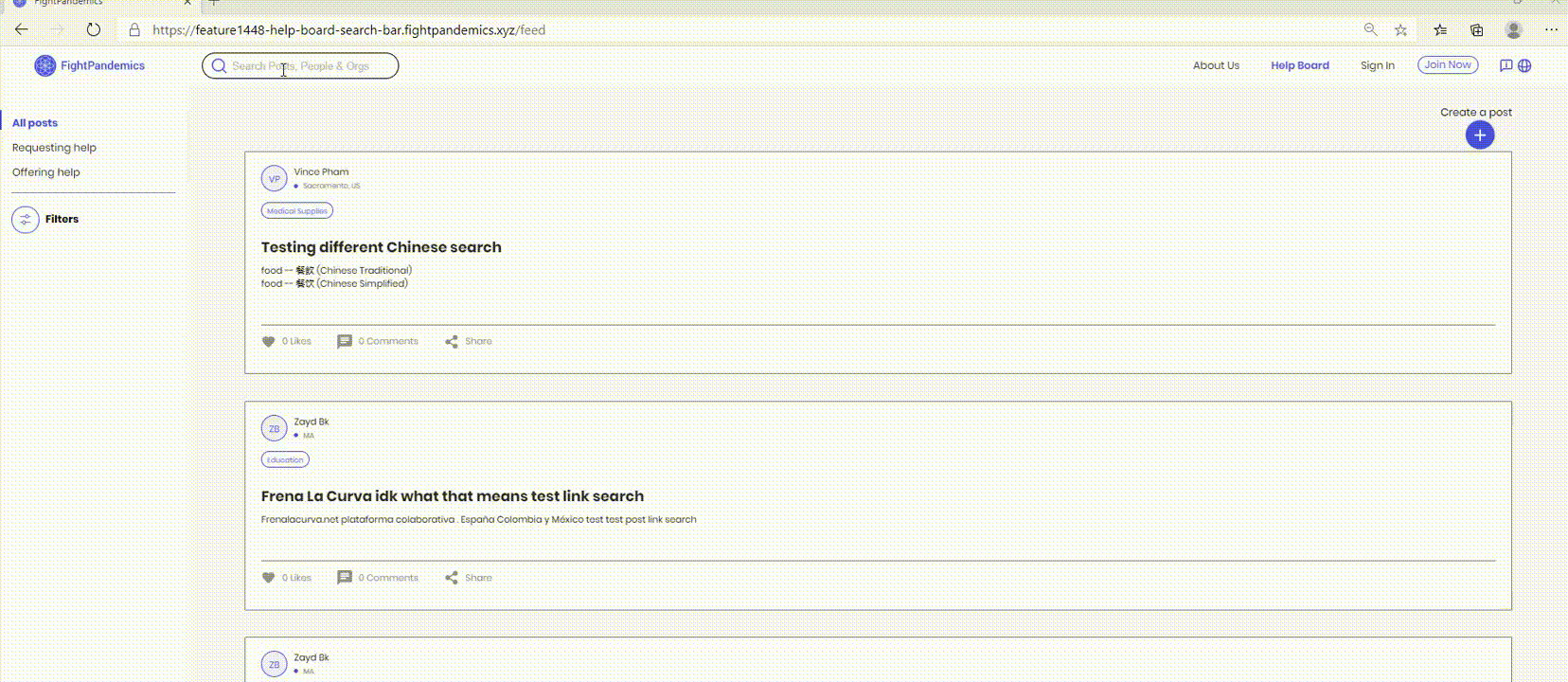The width and height of the screenshot is (1568, 682).
Task: Open the language globe icon
Action: coord(1524,65)
